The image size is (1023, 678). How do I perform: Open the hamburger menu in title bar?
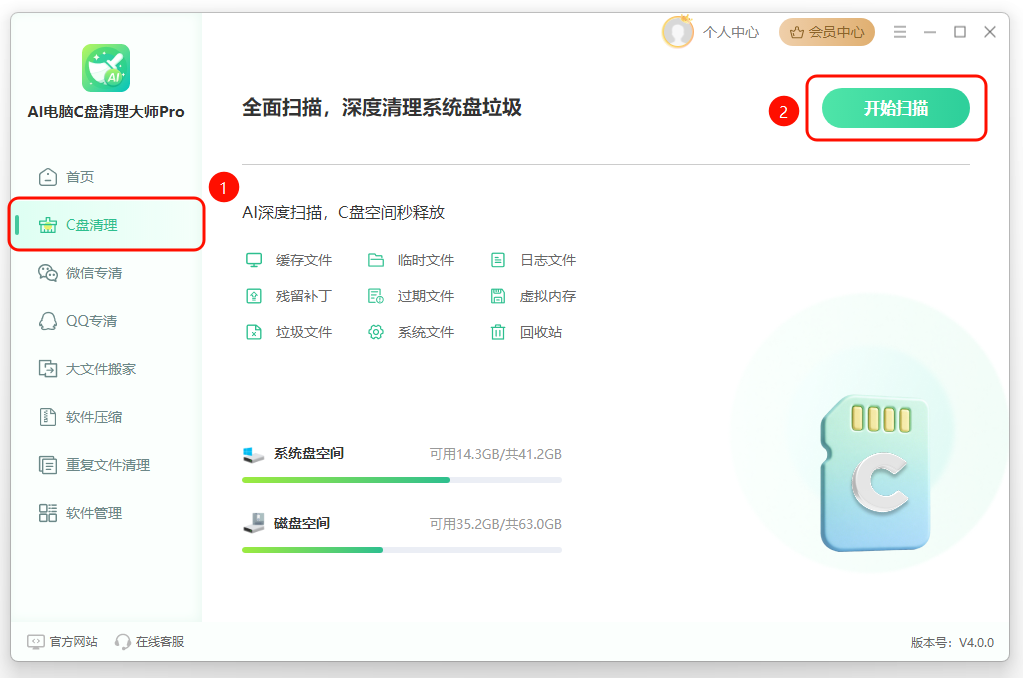tap(900, 32)
